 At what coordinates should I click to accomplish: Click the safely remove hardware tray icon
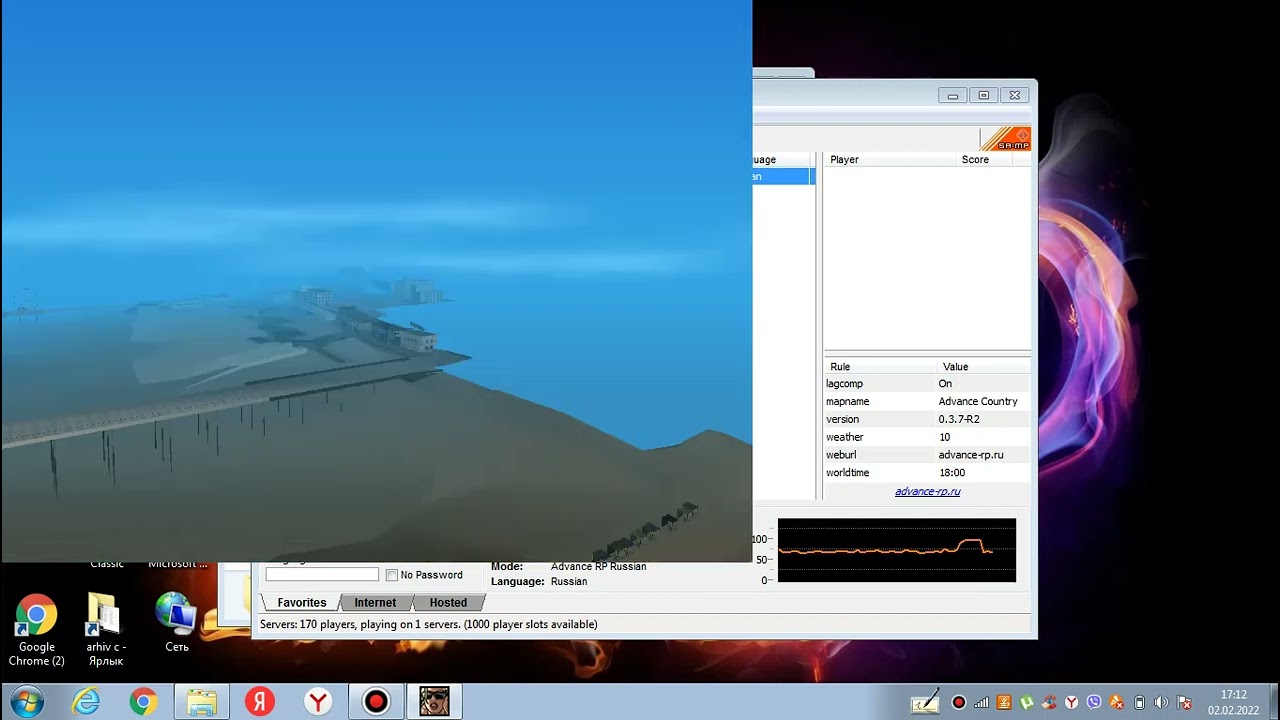pyautogui.click(x=1139, y=702)
